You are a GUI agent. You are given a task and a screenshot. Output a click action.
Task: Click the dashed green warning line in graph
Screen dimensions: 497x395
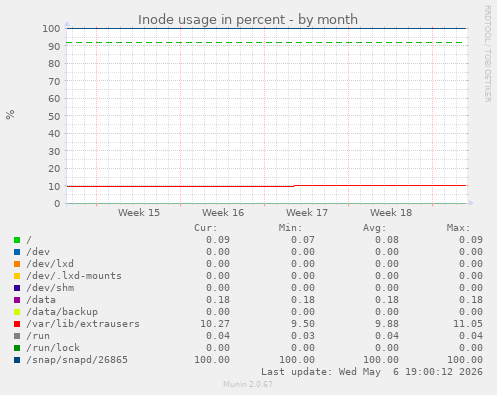(265, 43)
